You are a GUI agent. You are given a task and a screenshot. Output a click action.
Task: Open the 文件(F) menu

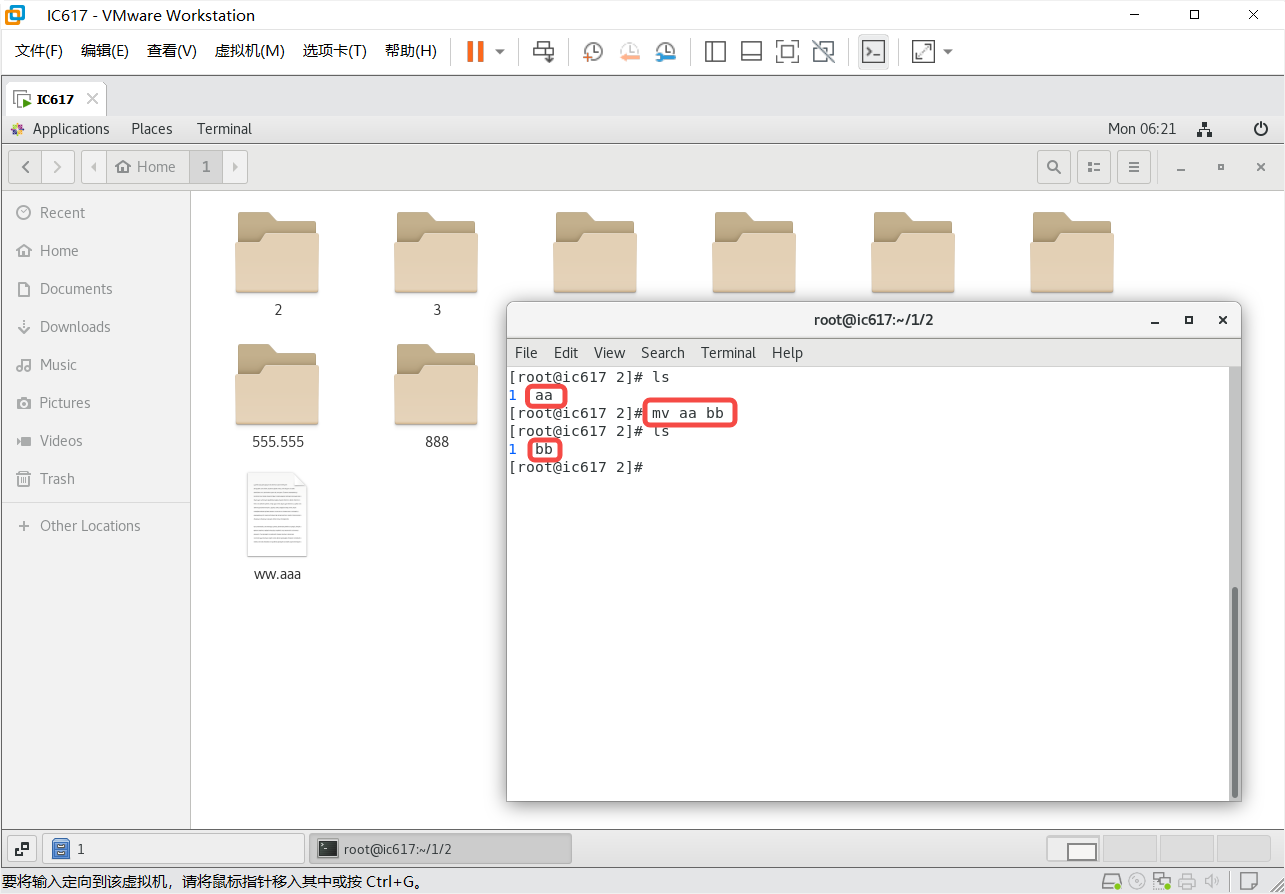pyautogui.click(x=39, y=51)
